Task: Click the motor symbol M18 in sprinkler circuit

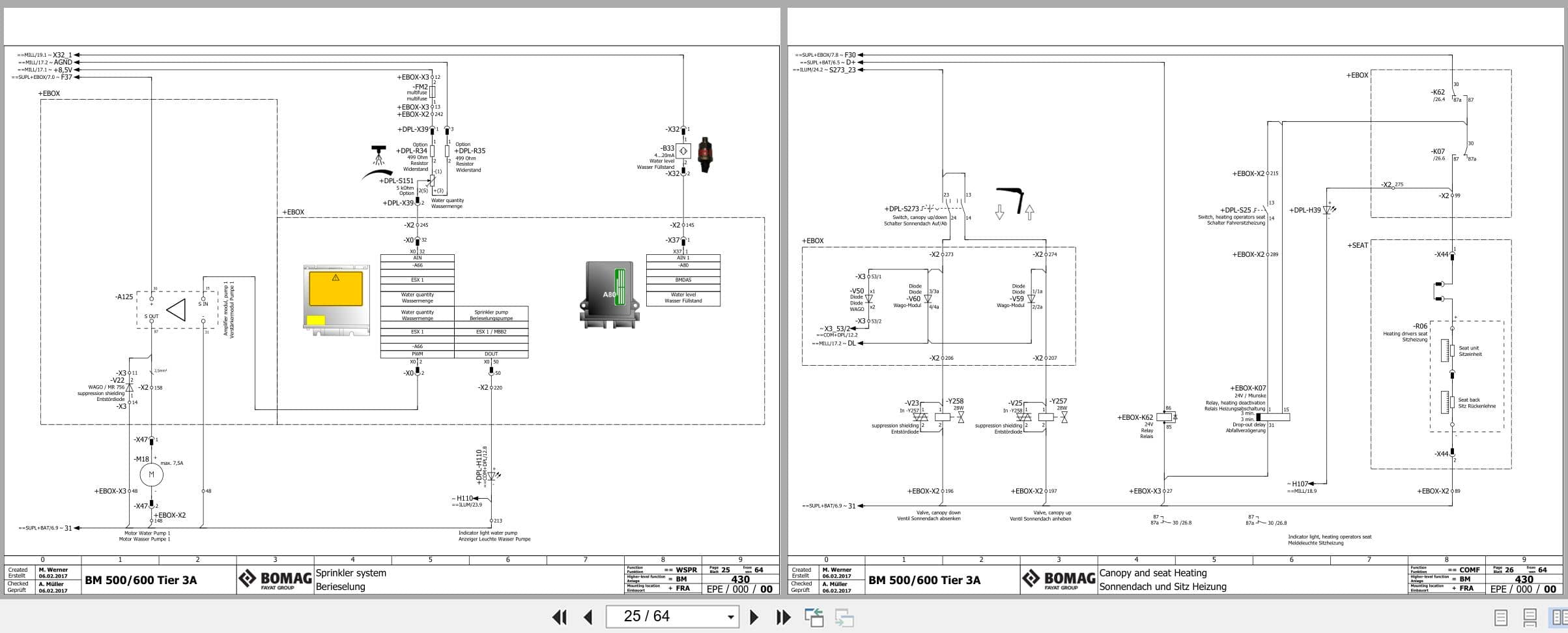Action: coord(151,473)
